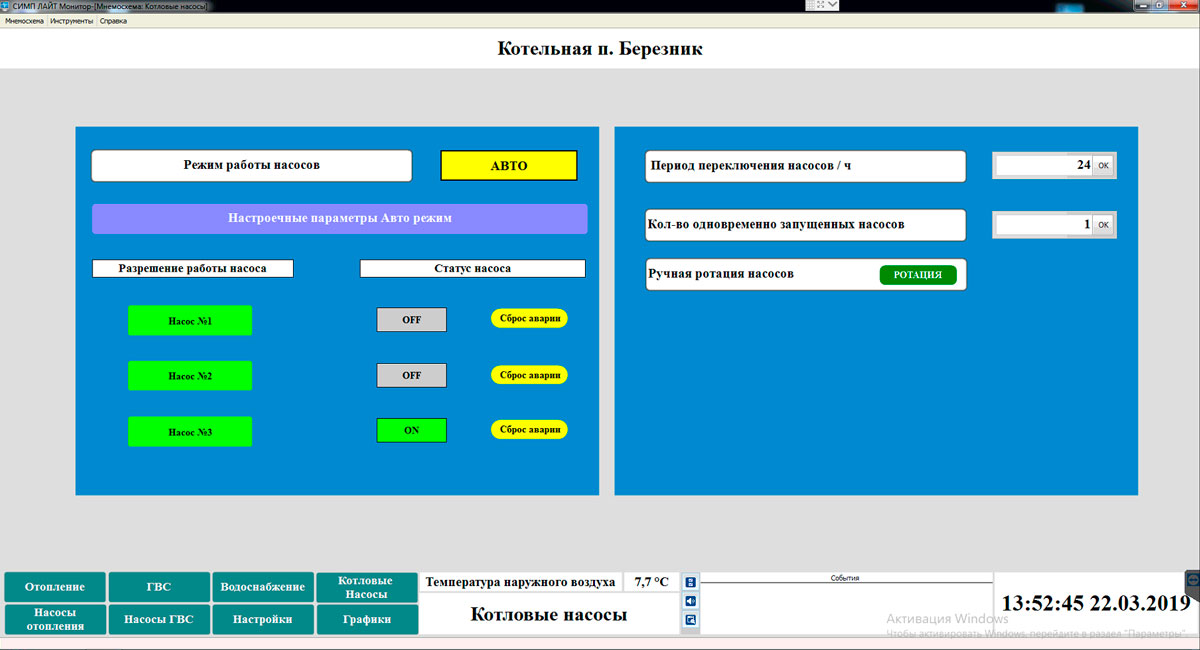Click the pump switching period field showing 24
This screenshot has width=1200, height=650.
coord(1042,166)
